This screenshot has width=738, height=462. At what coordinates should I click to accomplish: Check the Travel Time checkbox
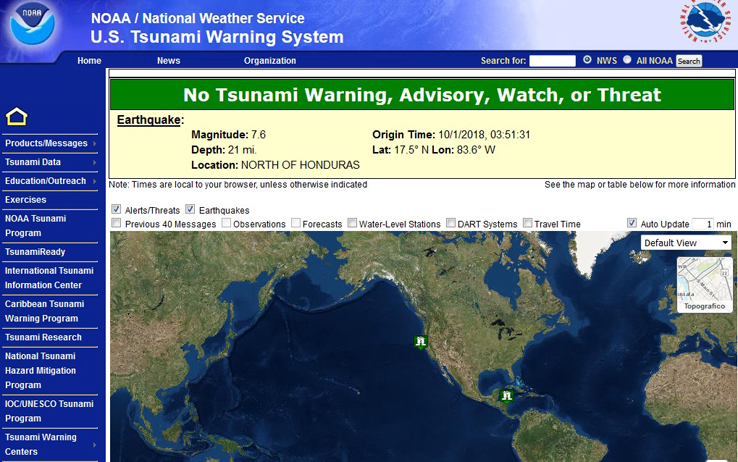pos(528,223)
